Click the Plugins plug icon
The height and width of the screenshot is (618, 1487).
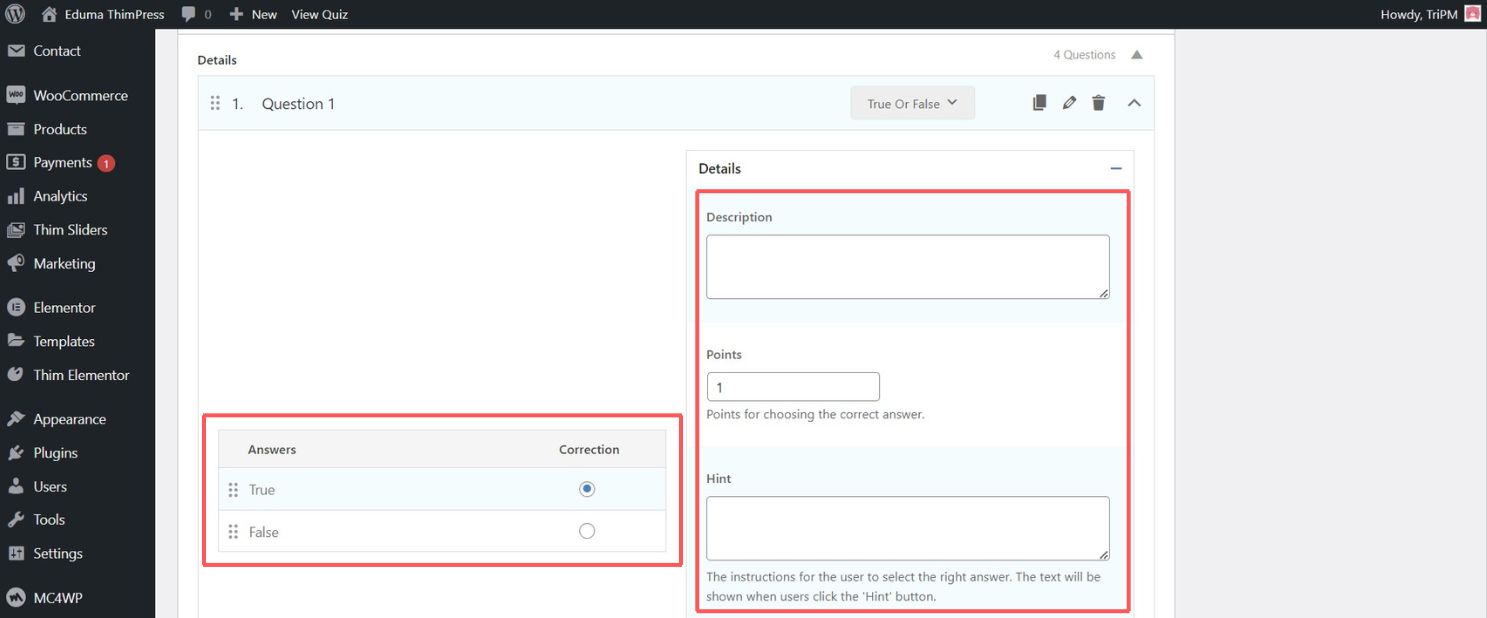[15, 453]
